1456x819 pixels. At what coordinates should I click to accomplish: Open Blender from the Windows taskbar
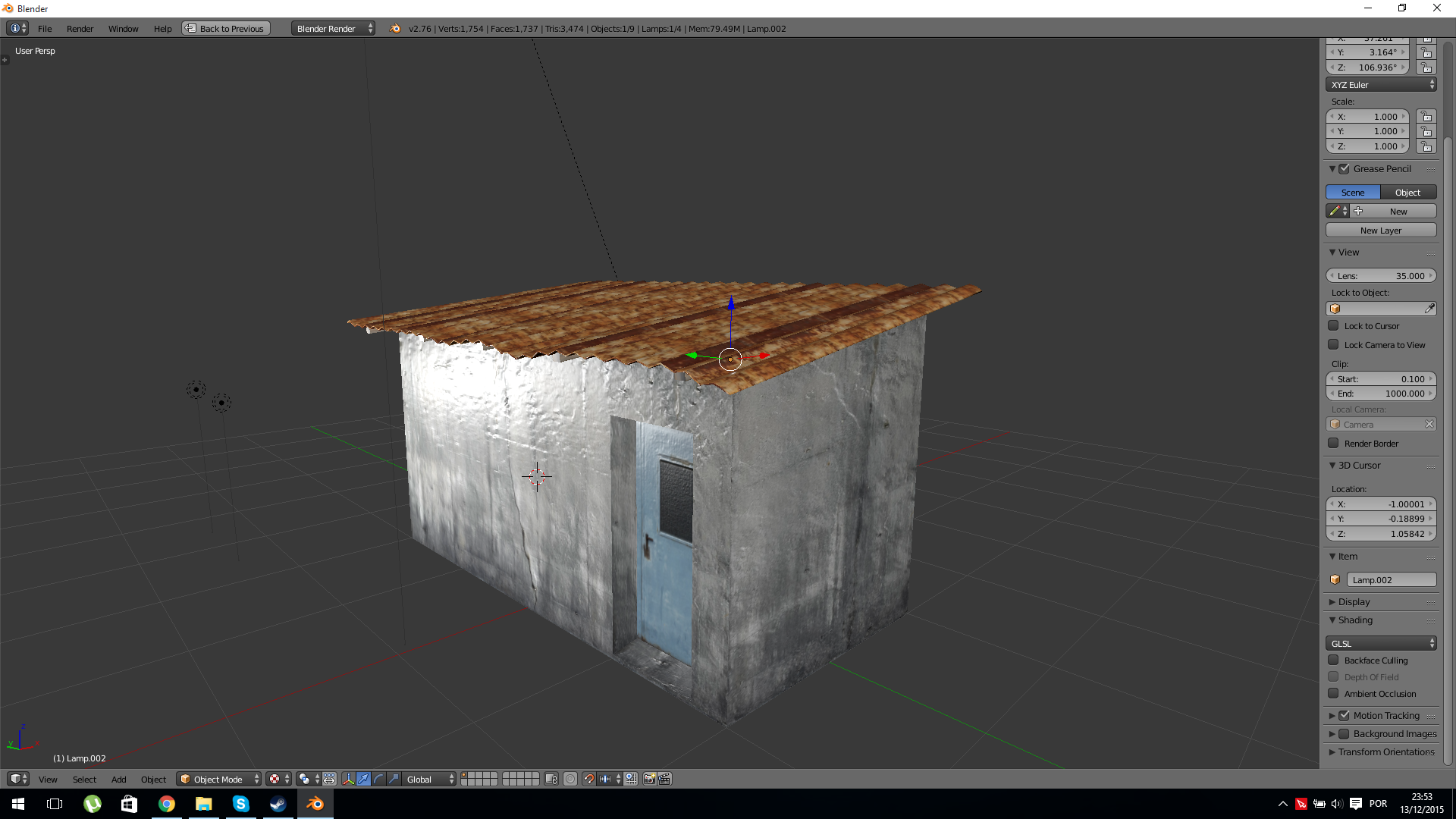click(x=315, y=804)
